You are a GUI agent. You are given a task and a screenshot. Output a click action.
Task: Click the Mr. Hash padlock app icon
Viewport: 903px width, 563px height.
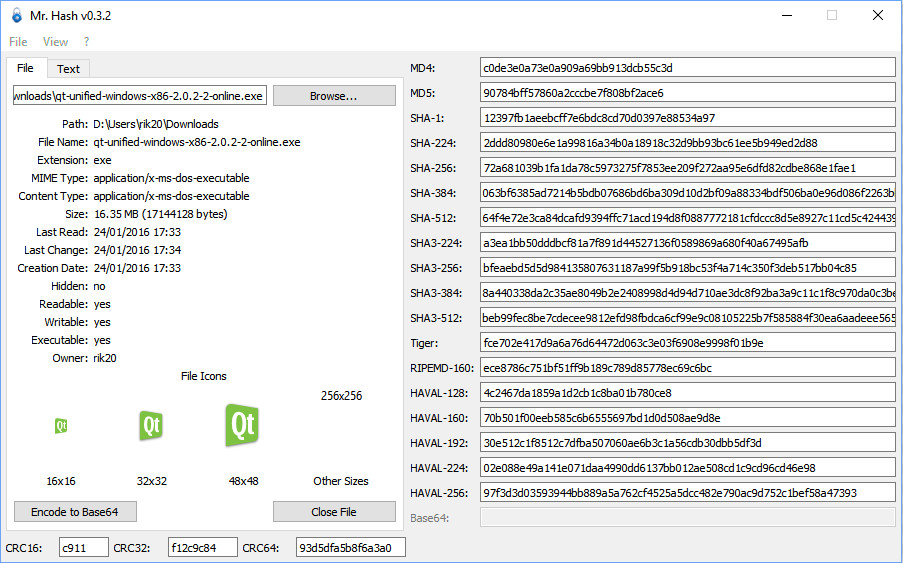17,16
